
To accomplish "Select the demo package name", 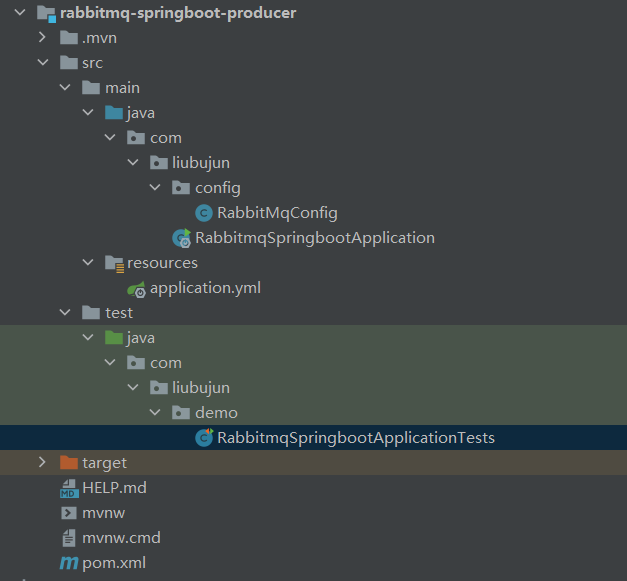I will pyautogui.click(x=216, y=413).
